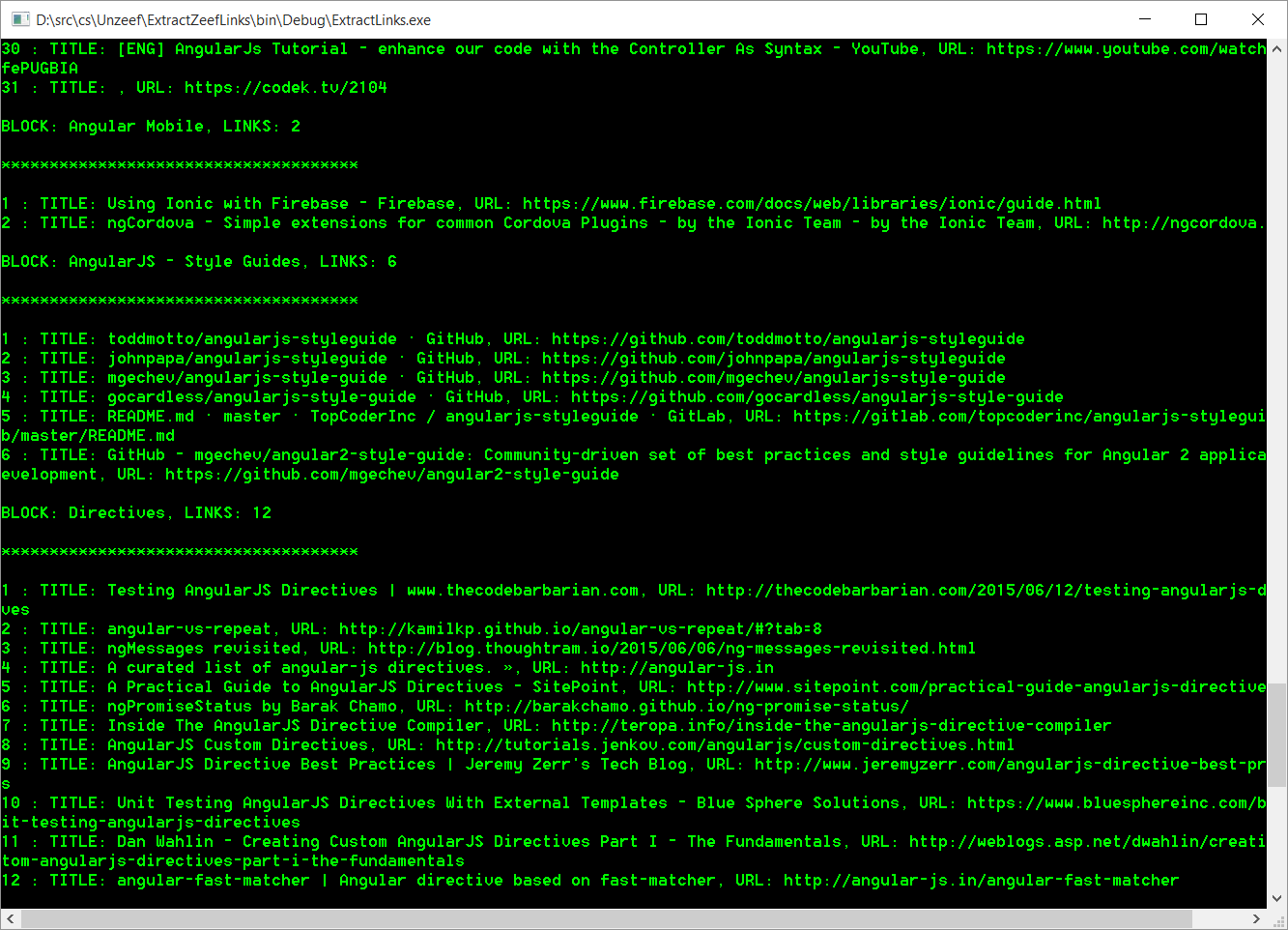Click the 'Unit Testing AngularJS Directives' Blue Sphere line

point(633,802)
